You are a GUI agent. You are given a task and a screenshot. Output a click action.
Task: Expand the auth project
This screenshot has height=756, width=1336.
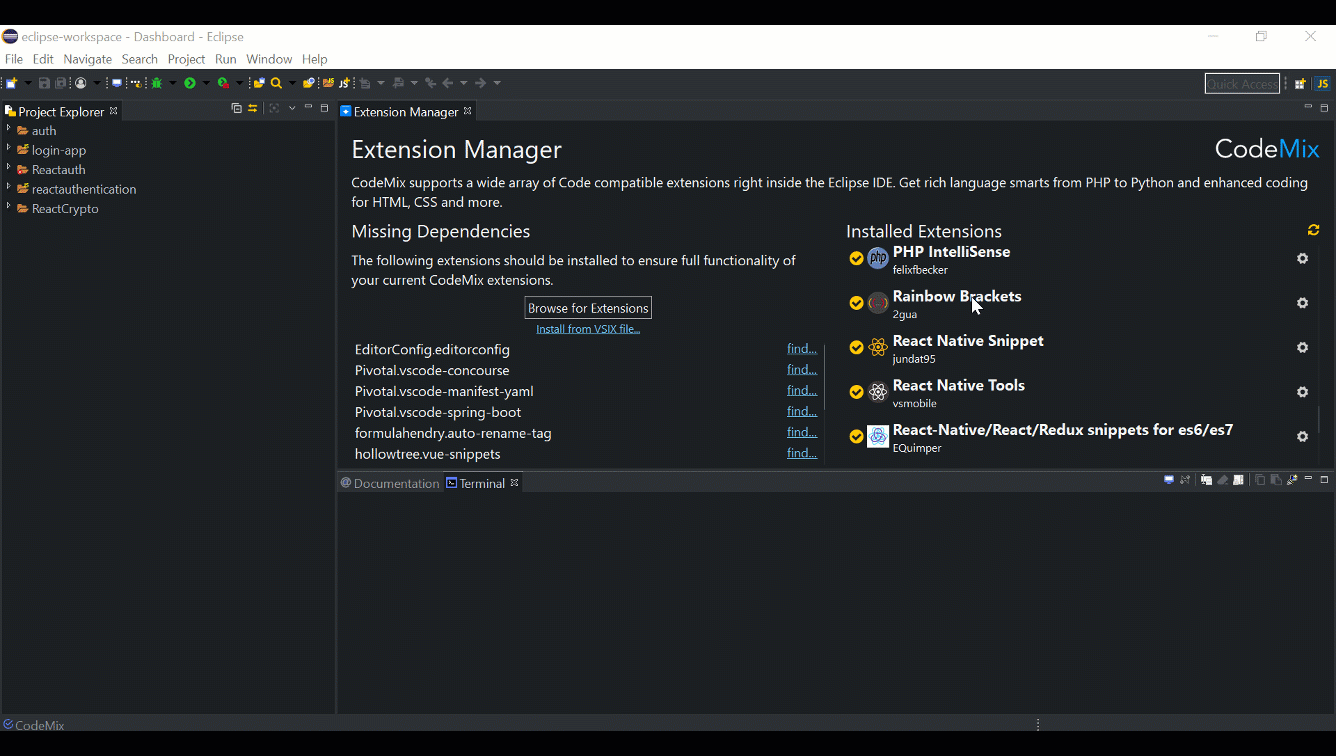(8, 129)
